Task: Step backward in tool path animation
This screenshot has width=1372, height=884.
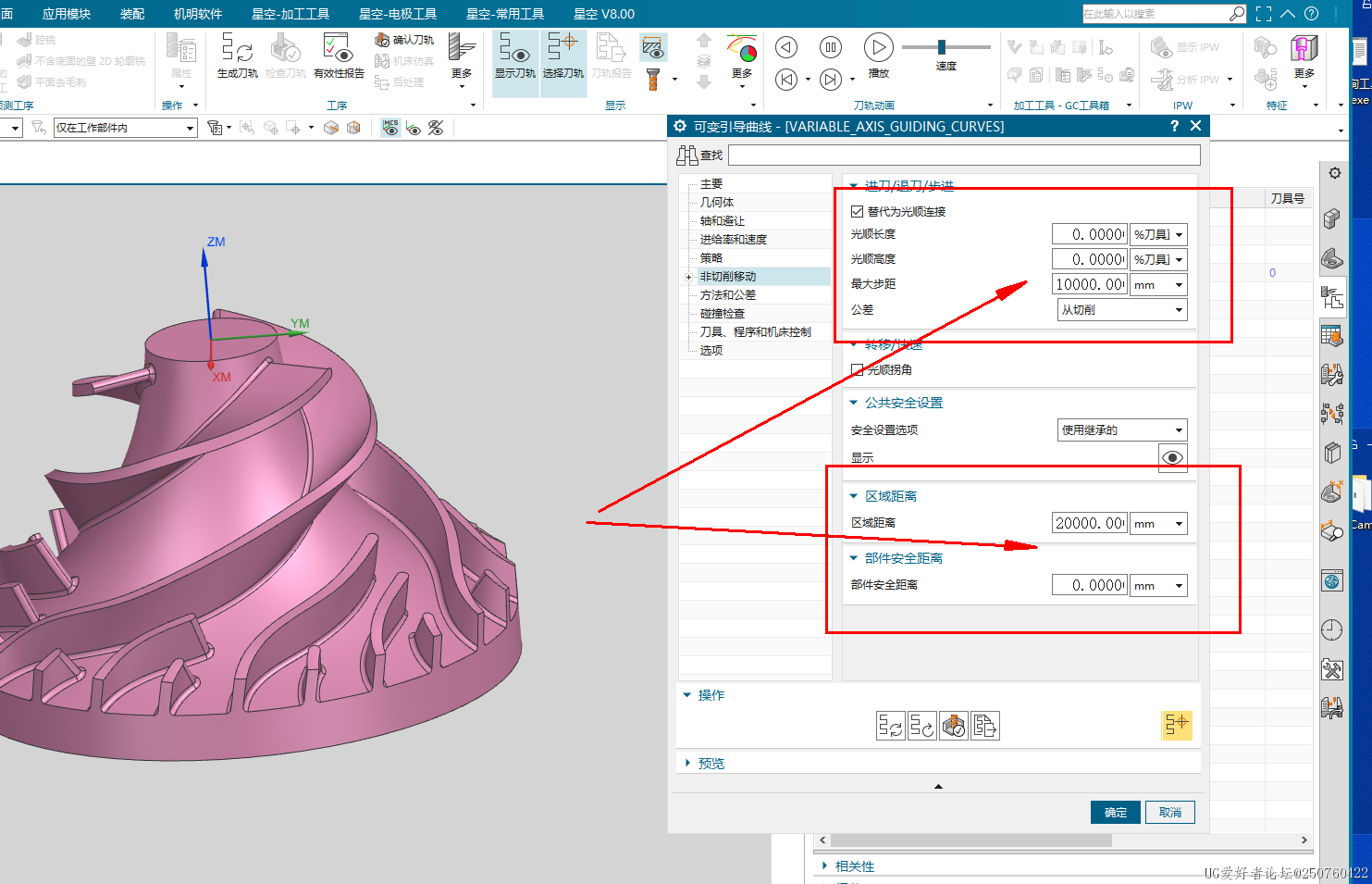Action: 786,47
